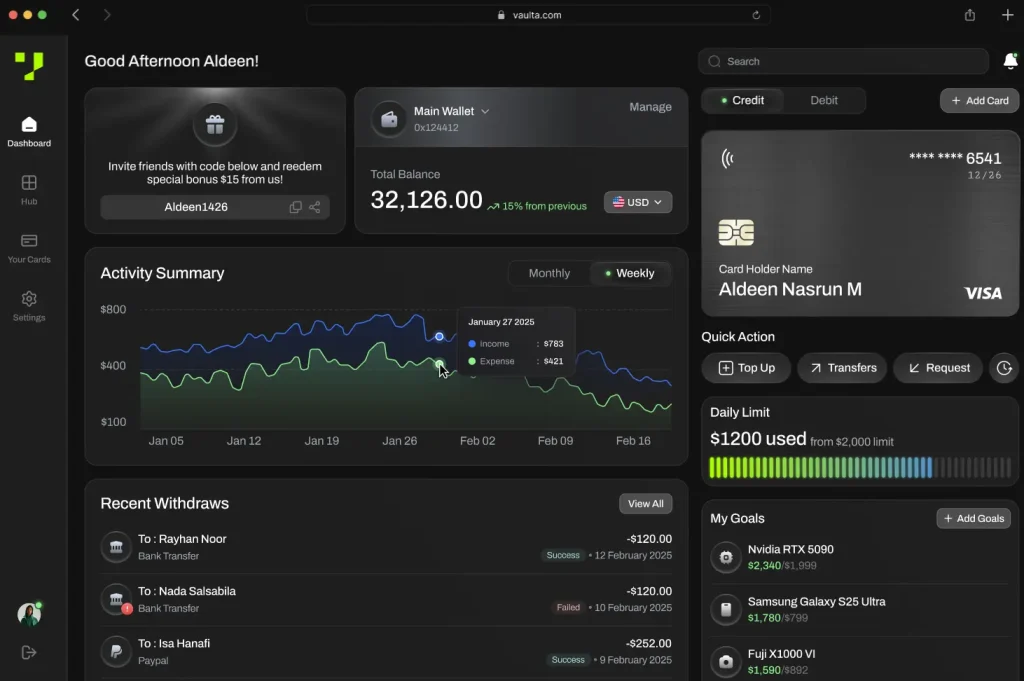Screen dimensions: 1024x681
Task: Click Manage on the Main Wallet card
Action: (650, 107)
